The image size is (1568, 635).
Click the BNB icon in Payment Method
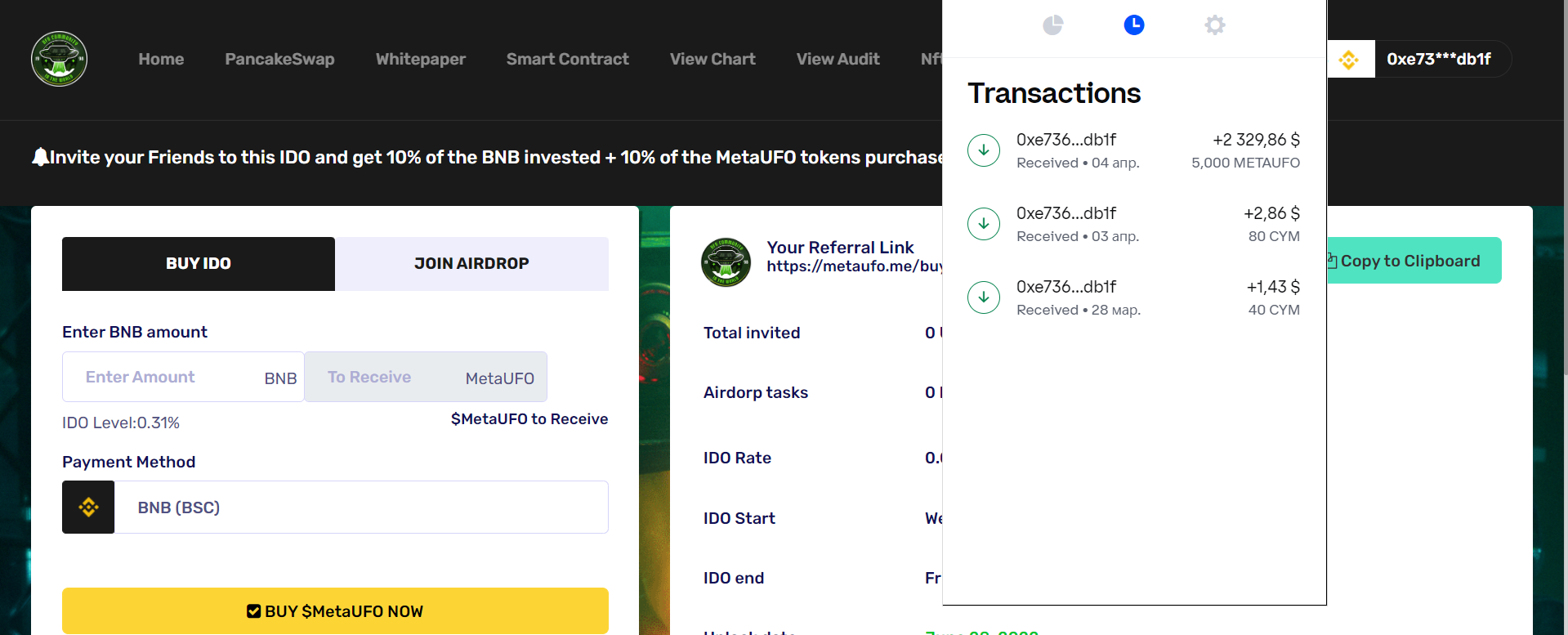click(x=88, y=508)
